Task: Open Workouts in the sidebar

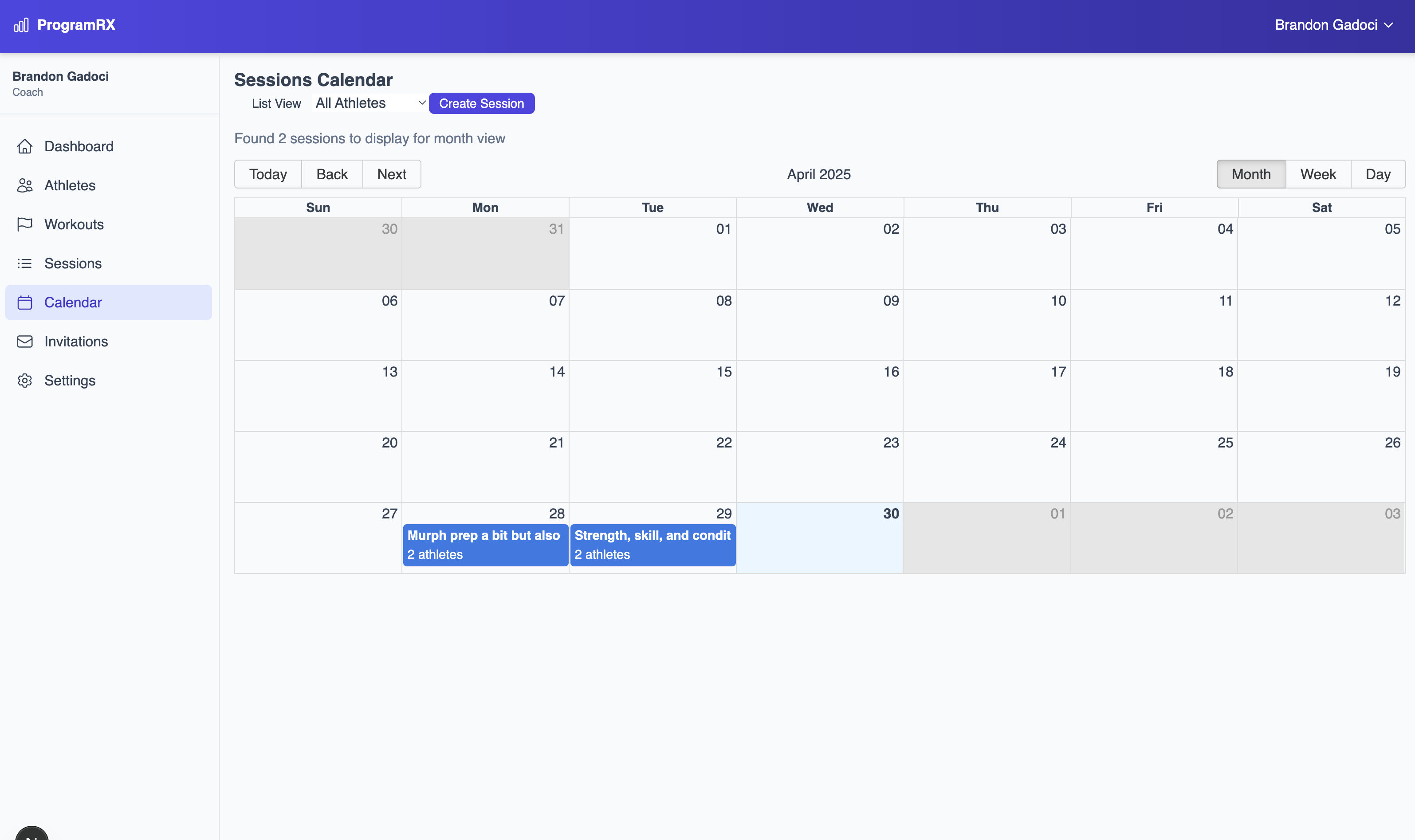Action: [109, 225]
